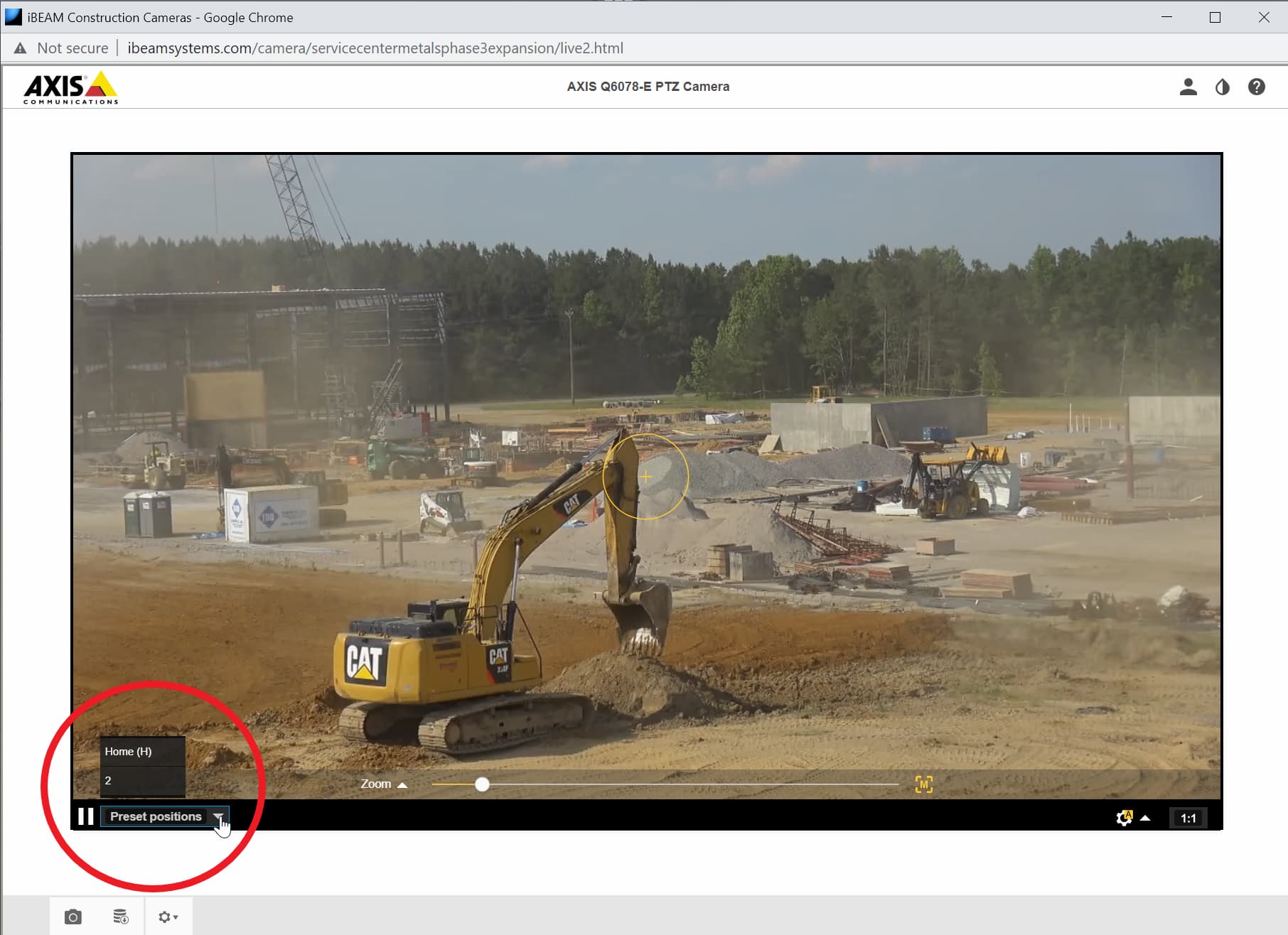The width and height of the screenshot is (1288, 935).
Task: Select preset position 2
Action: 142,780
